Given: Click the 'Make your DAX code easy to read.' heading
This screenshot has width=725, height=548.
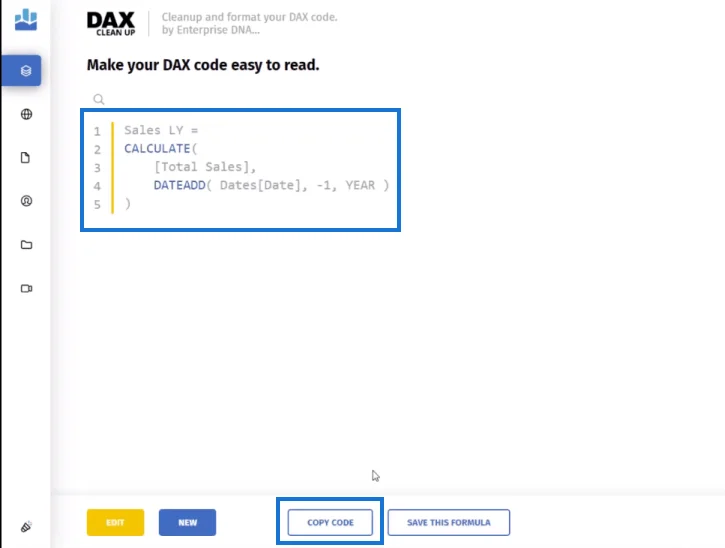Looking at the screenshot, I should 203,65.
